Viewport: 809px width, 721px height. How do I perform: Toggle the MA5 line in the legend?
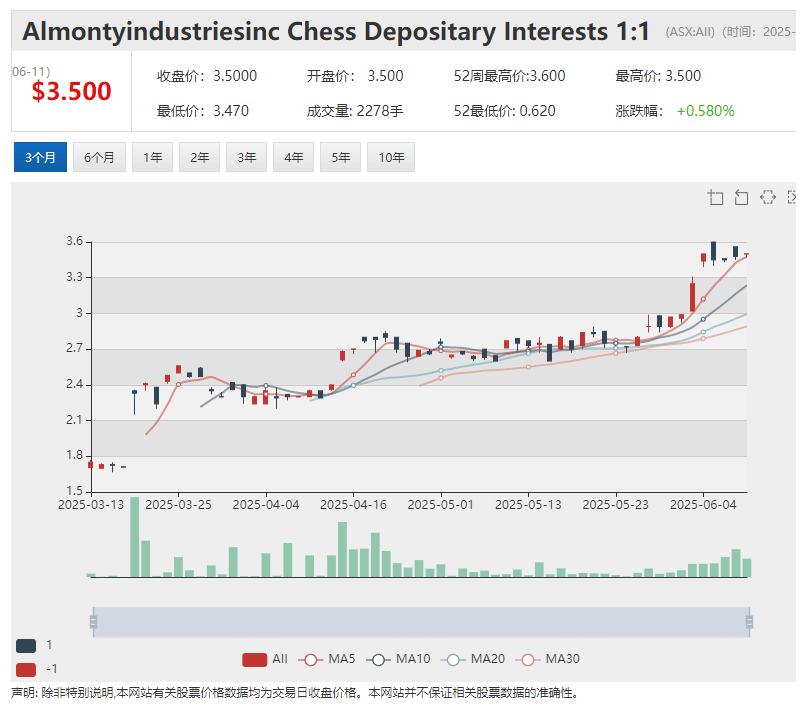329,659
